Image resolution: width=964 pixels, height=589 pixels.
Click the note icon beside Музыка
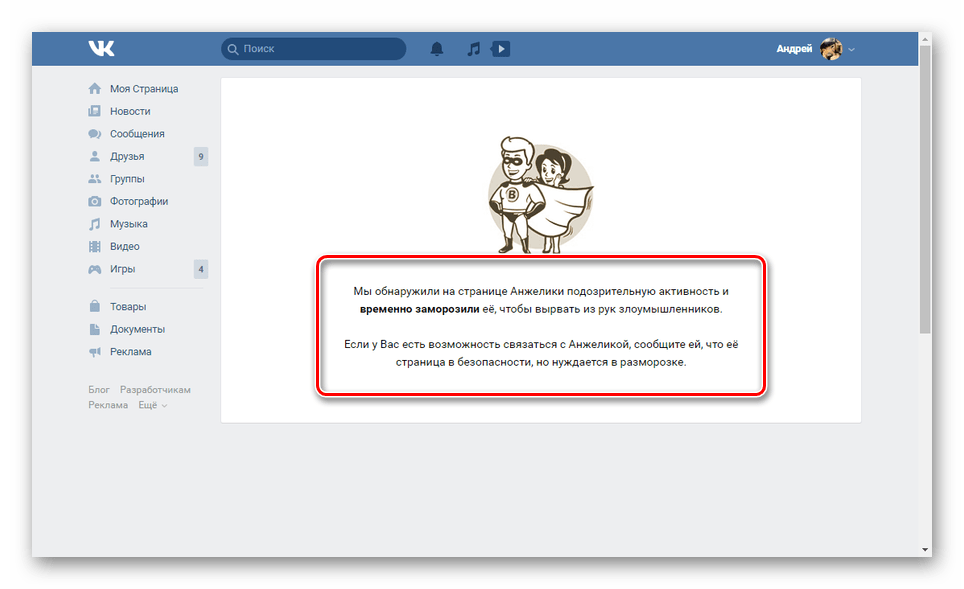click(94, 224)
